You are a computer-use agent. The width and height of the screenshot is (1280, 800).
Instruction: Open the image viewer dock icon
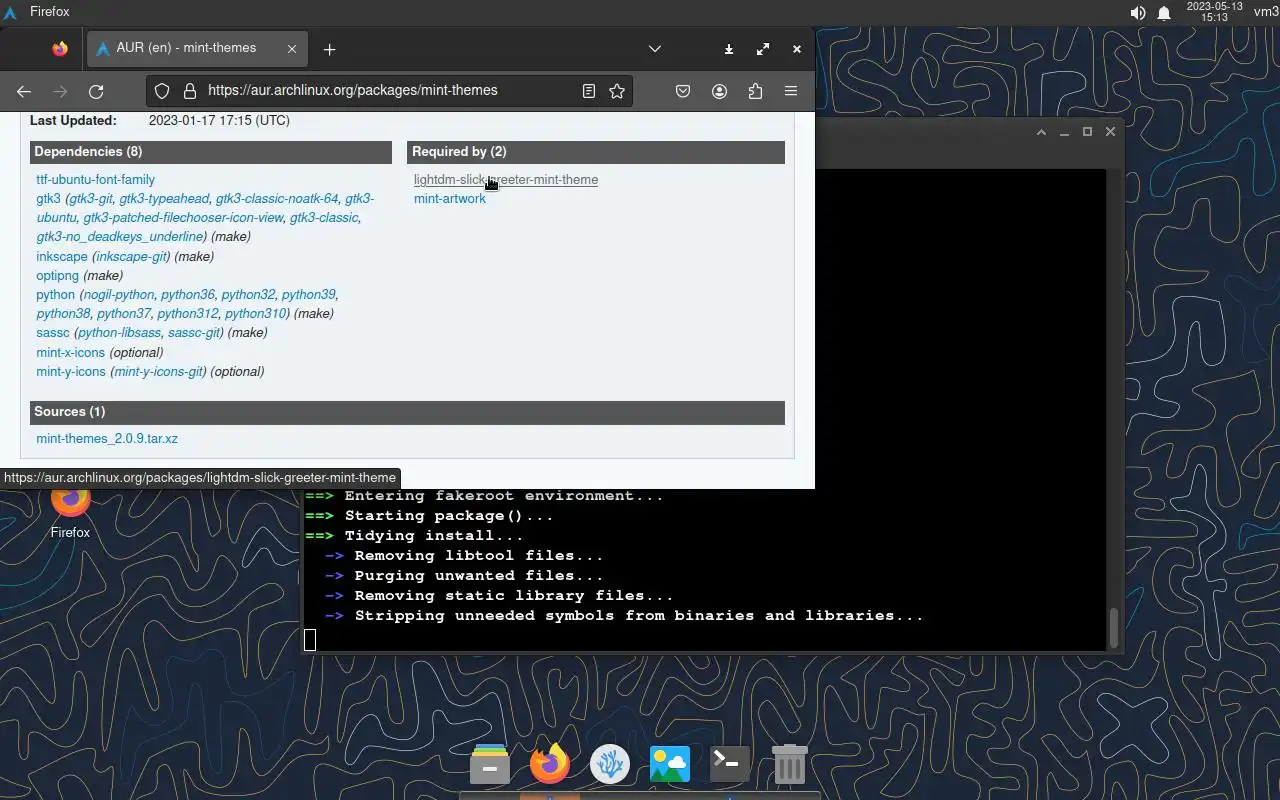pos(670,765)
